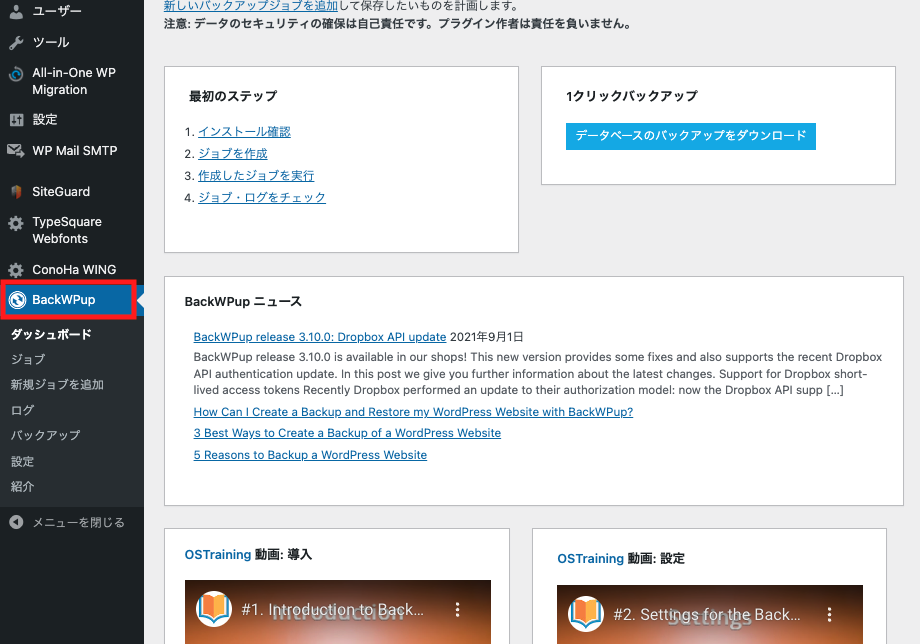The height and width of the screenshot is (644, 920).
Task: Open the three-dot menu on Settings video
Action: [829, 614]
